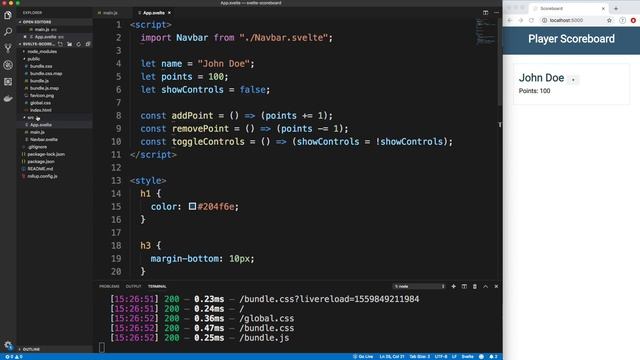Open the terminal selector dropdown showing node

pos(419,287)
